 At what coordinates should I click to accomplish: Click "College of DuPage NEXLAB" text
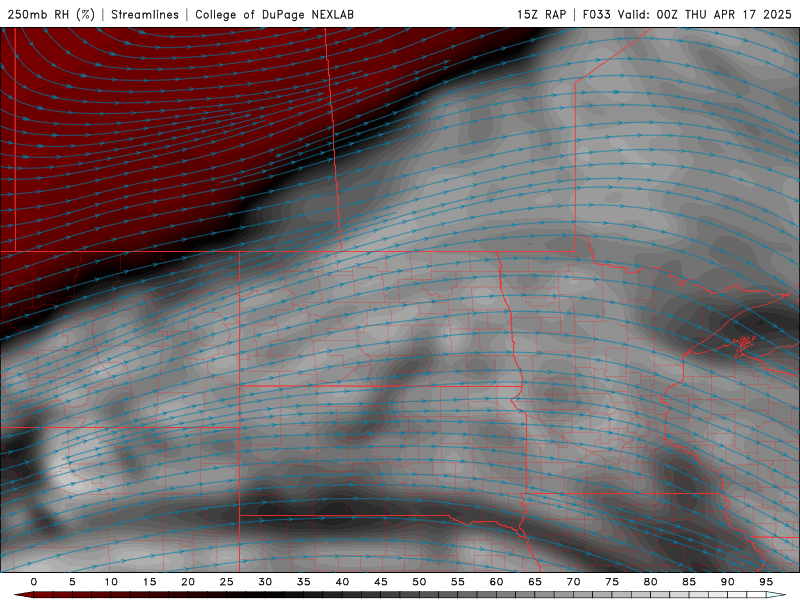tap(274, 14)
